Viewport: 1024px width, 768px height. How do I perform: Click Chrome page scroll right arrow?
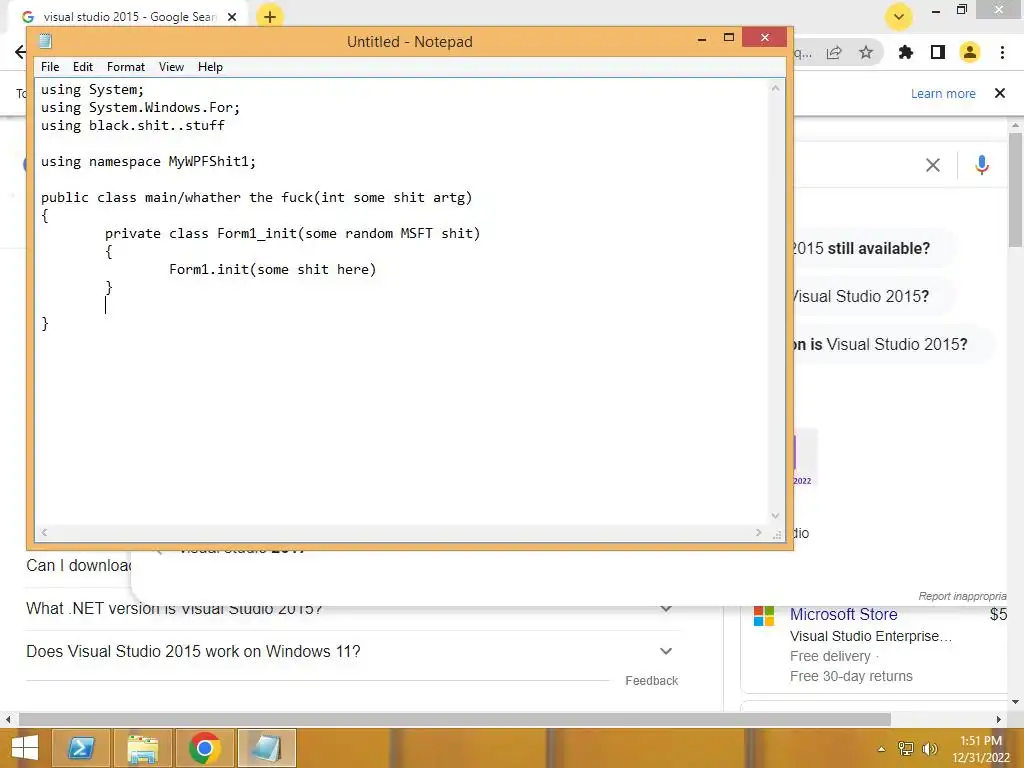click(x=999, y=719)
